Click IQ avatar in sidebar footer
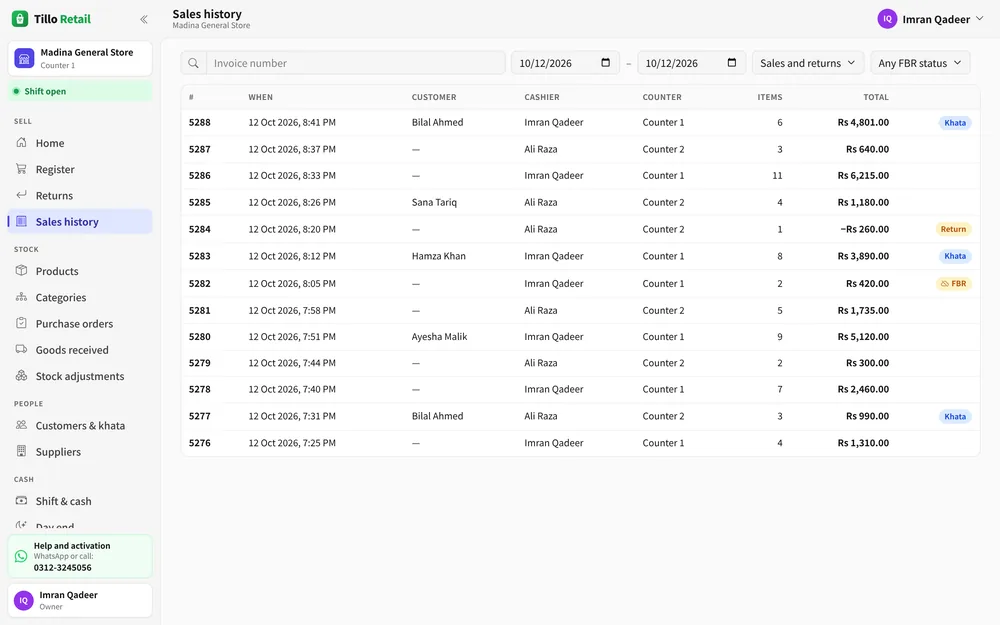The height and width of the screenshot is (625, 1000). pos(24,600)
